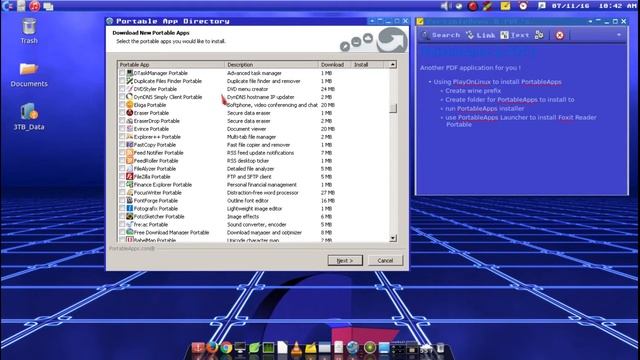Image resolution: width=640 pixels, height=360 pixels.
Task: Click the red X delete icon in the notes toolbar
Action: pyautogui.click(x=560, y=36)
